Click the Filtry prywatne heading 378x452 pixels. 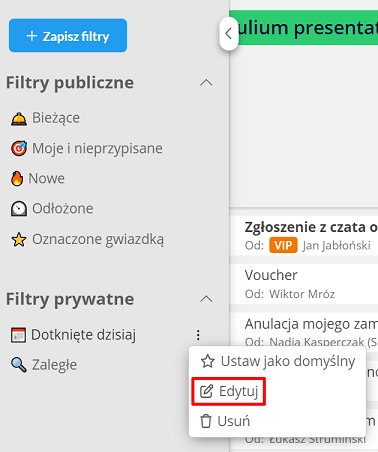[70, 299]
